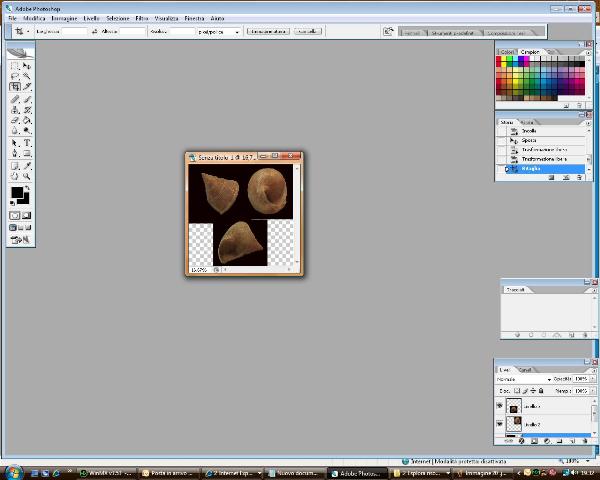The image size is (600, 480).
Task: Swap width and height crop values
Action: (95, 31)
